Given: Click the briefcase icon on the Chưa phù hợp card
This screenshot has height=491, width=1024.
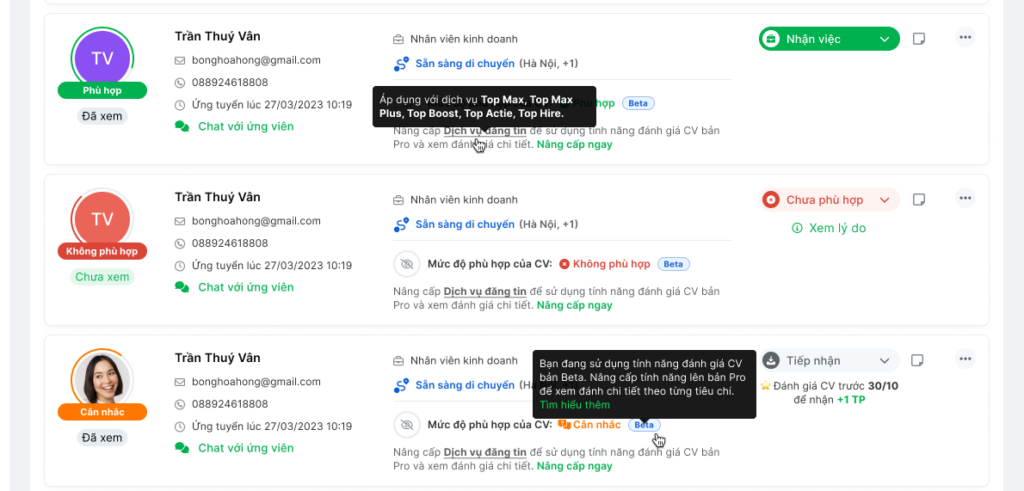Looking at the screenshot, I should 398,200.
